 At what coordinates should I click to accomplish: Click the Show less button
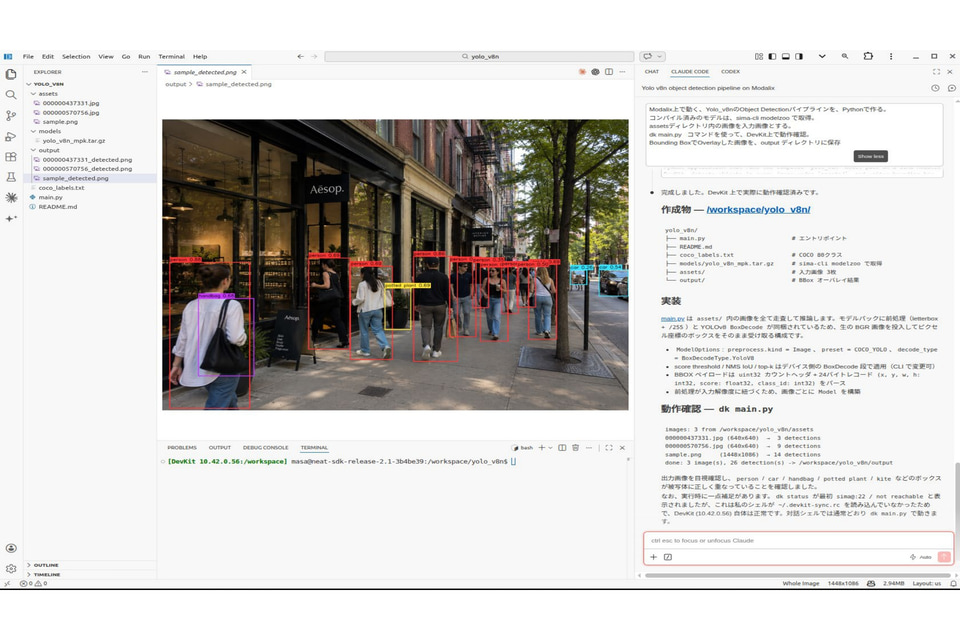(x=871, y=156)
